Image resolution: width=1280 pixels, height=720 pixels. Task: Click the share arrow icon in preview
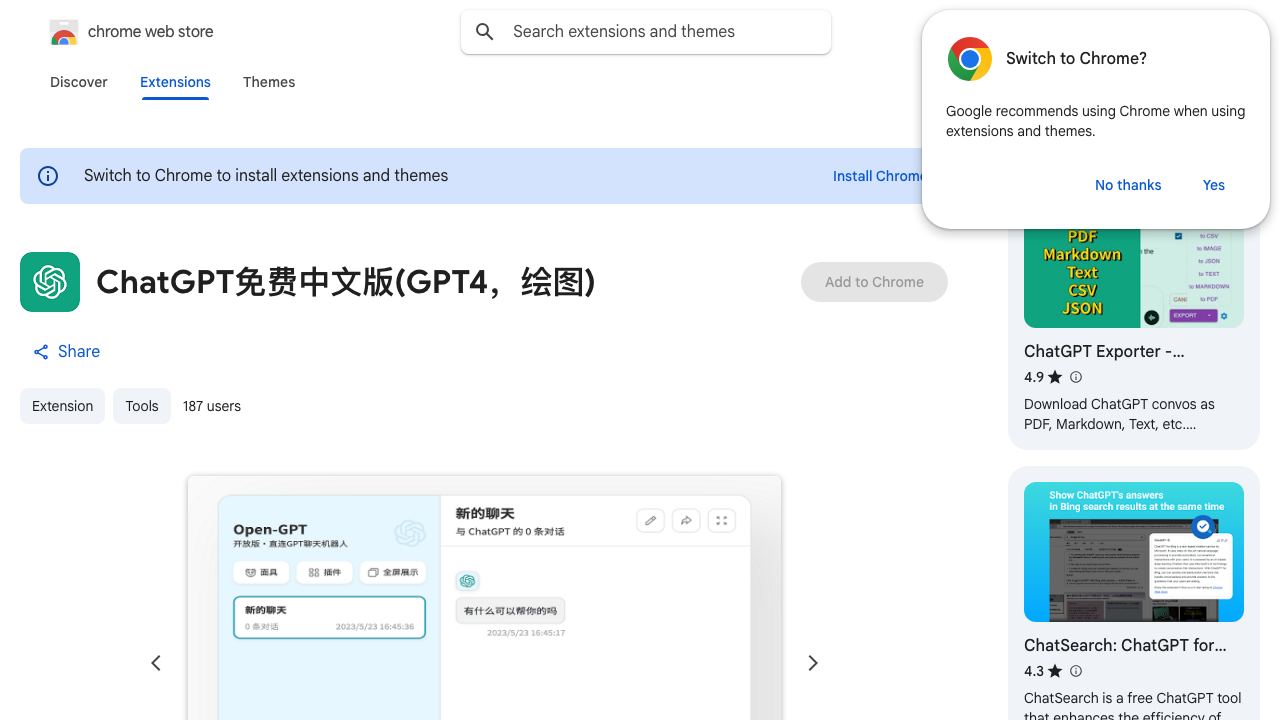click(x=686, y=520)
